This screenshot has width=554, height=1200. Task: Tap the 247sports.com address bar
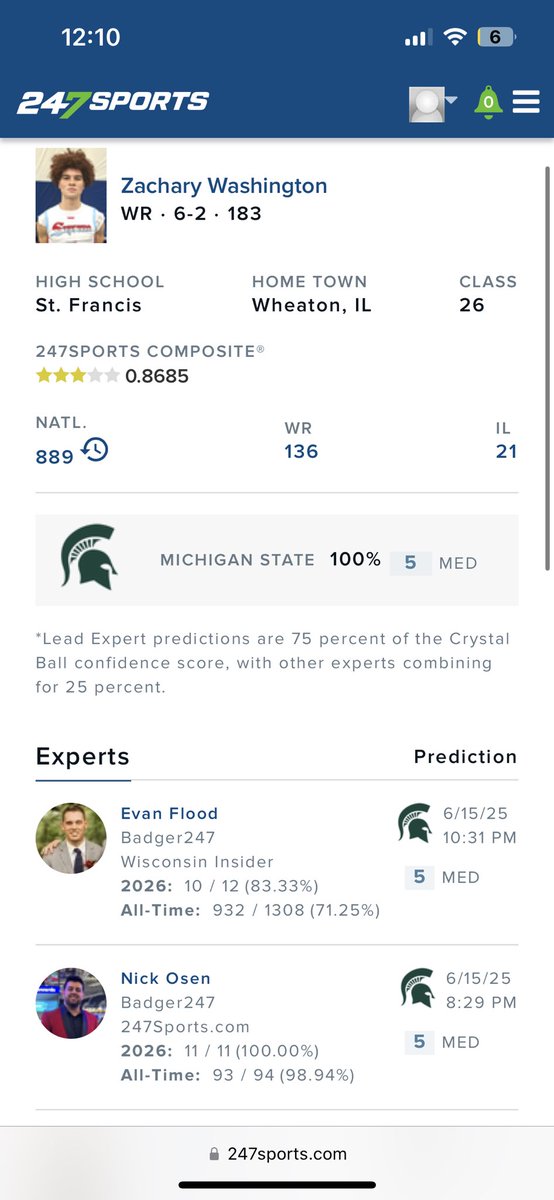[277, 1153]
